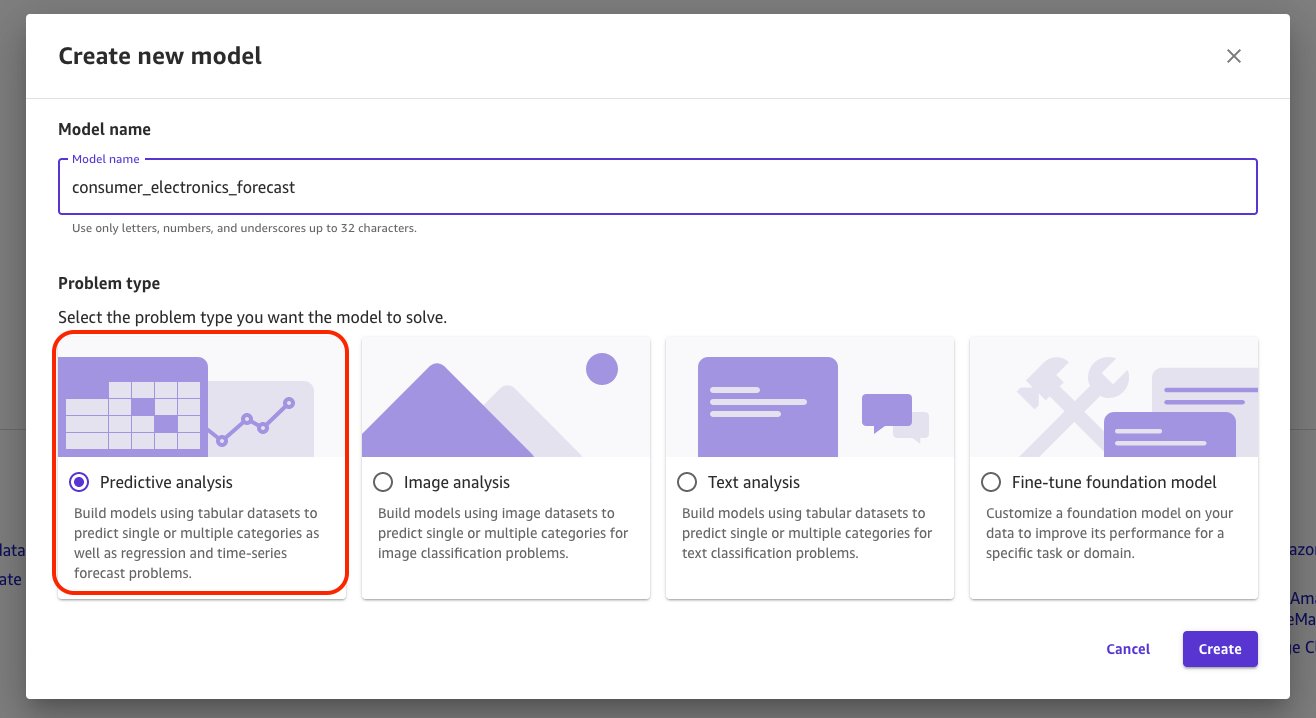
Task: Click the Predictive analysis description text
Action: [x=197, y=543]
